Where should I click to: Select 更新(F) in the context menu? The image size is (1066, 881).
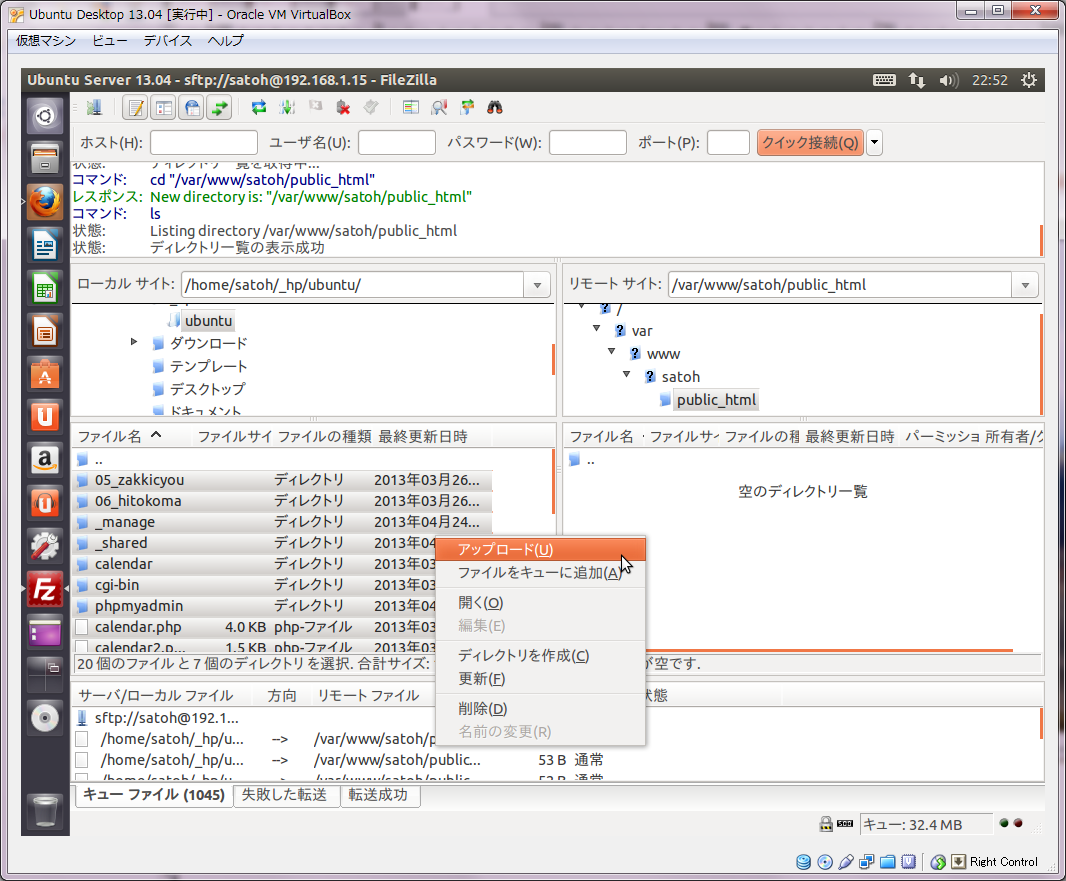point(540,678)
